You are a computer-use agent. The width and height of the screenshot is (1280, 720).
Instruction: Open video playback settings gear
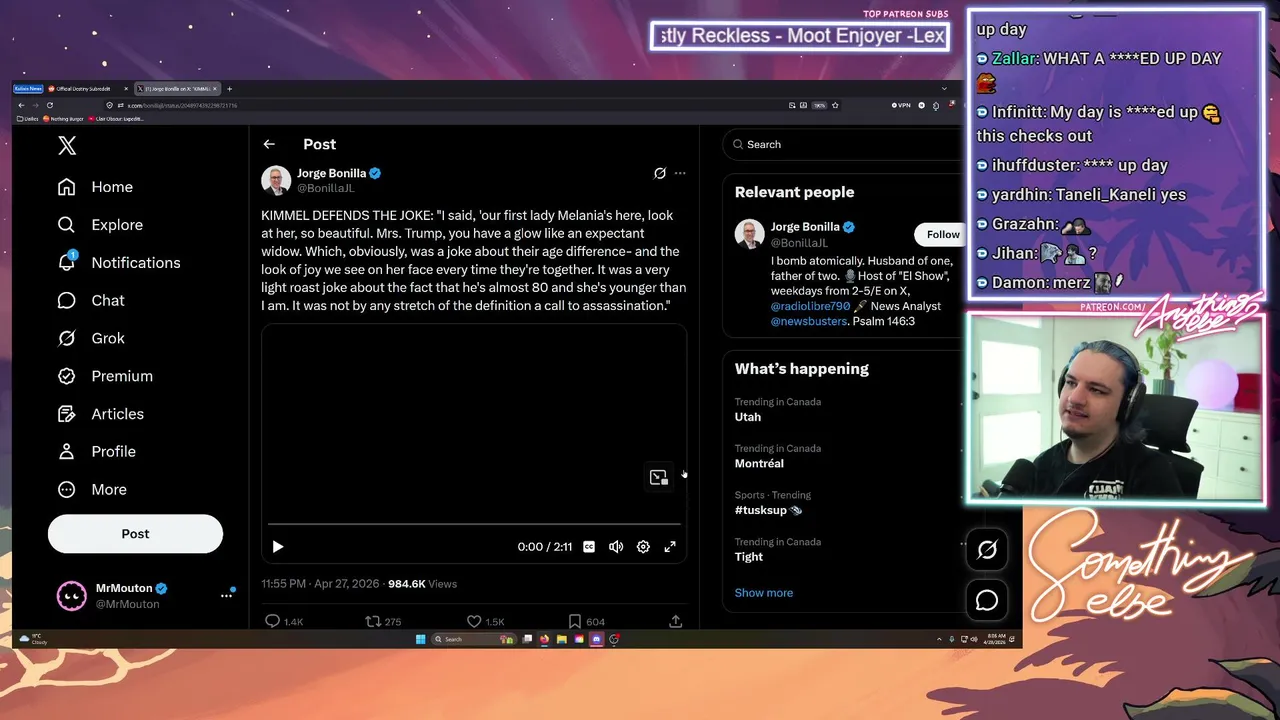(x=643, y=547)
